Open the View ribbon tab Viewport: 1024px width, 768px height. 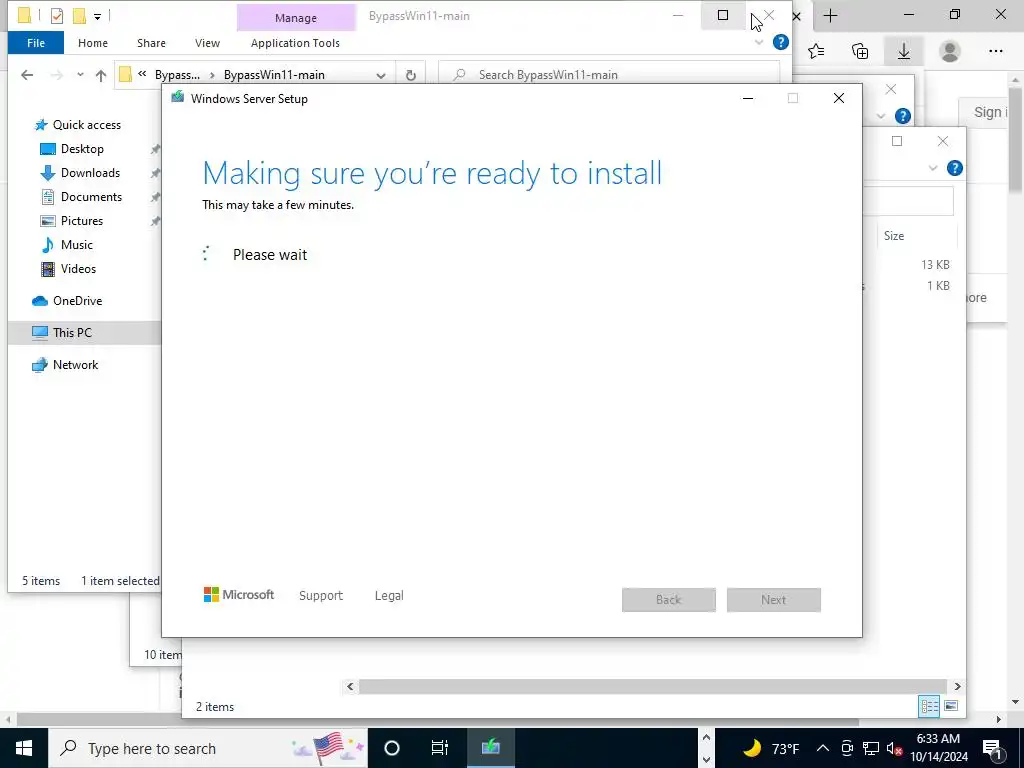[207, 43]
